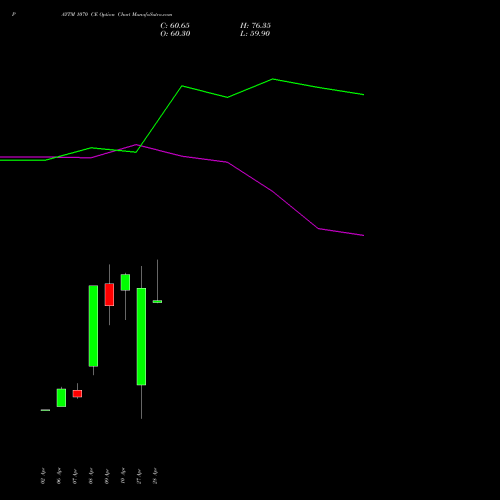Click the 08 Apr date axis label

(91, 476)
